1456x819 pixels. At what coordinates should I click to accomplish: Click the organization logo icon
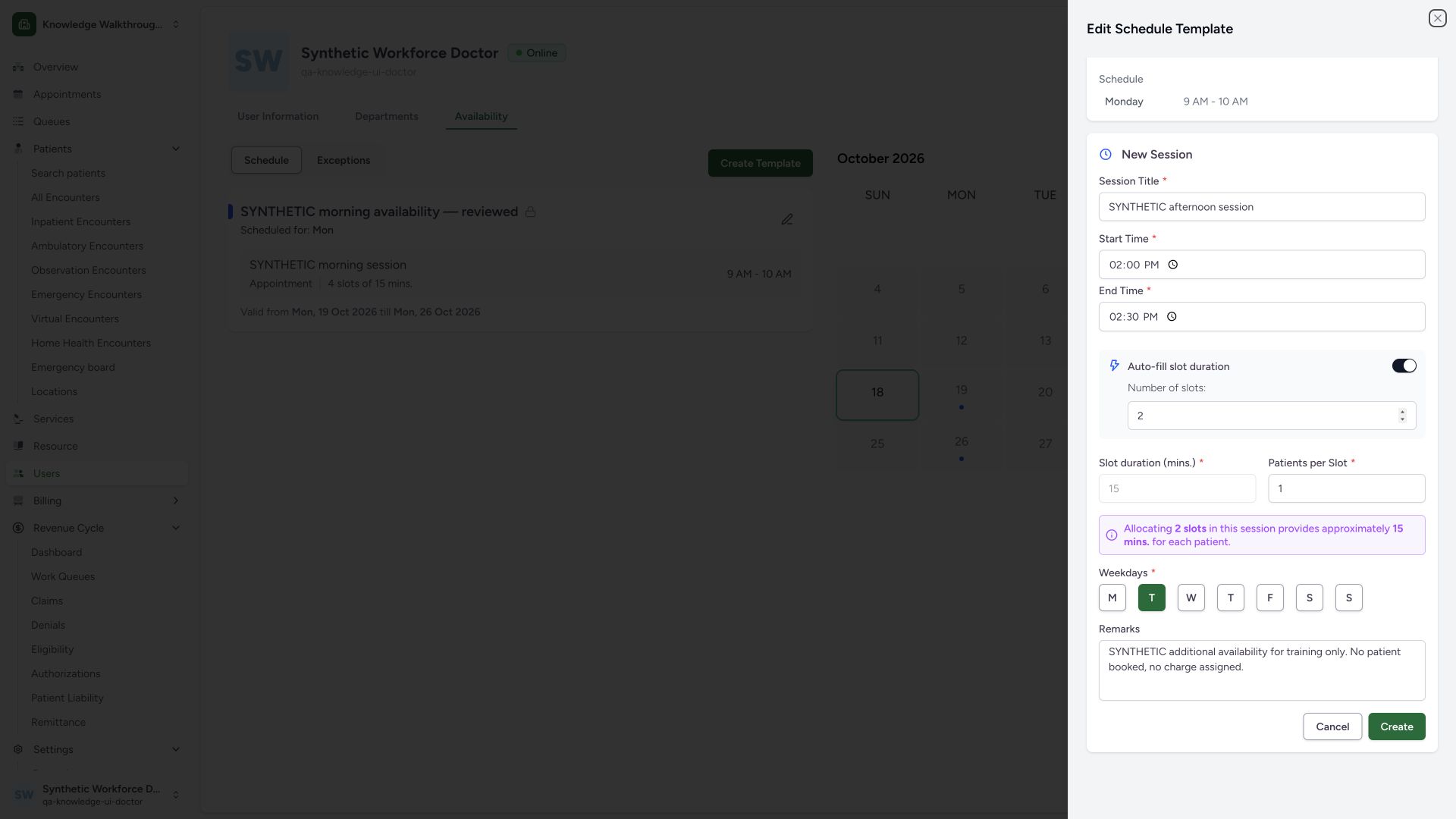click(x=24, y=24)
